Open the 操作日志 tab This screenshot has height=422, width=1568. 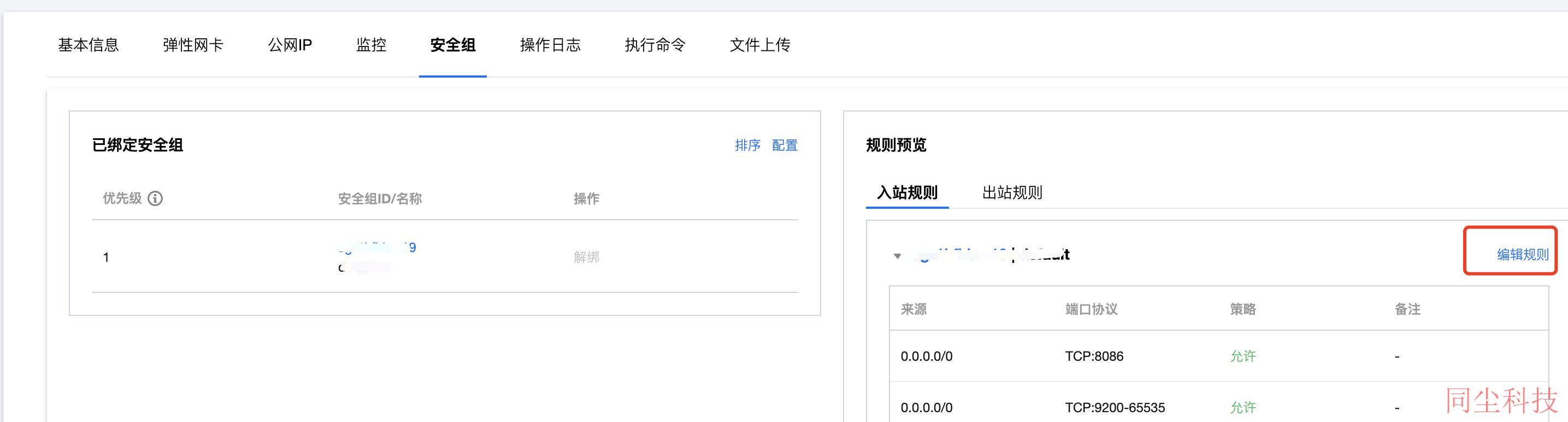pos(550,45)
